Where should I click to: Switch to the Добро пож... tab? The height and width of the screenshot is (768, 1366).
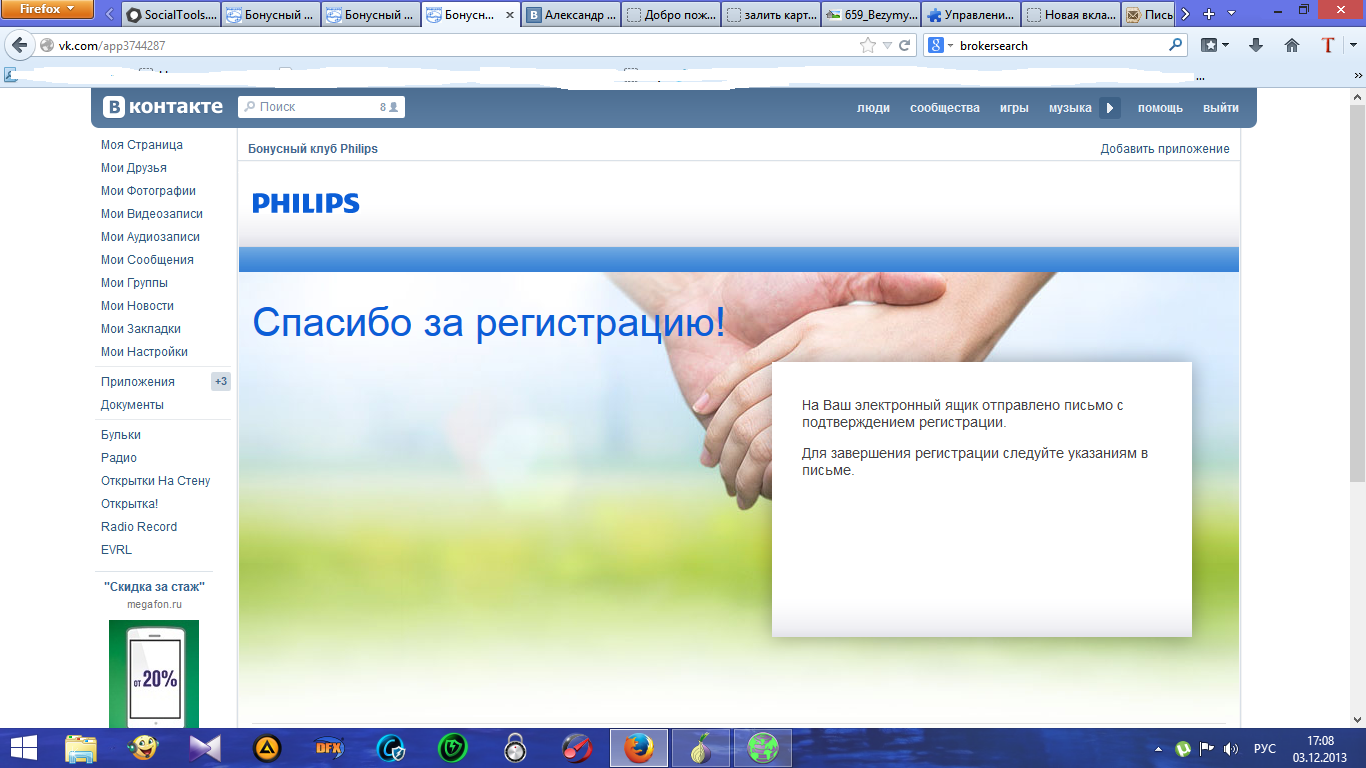pyautogui.click(x=670, y=15)
